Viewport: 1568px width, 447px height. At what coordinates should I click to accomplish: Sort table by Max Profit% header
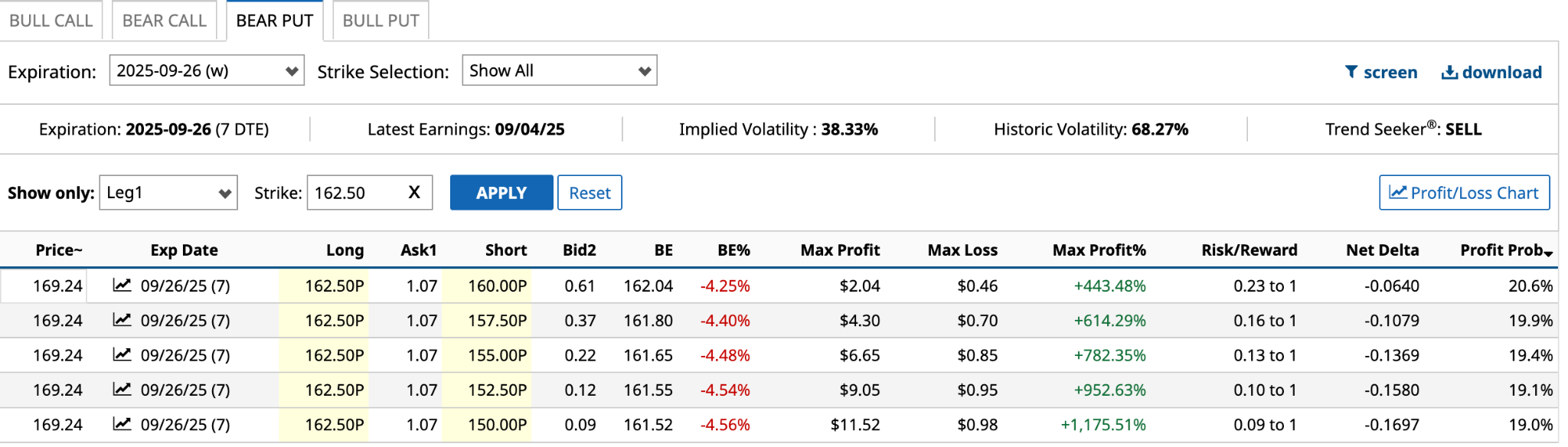1099,250
